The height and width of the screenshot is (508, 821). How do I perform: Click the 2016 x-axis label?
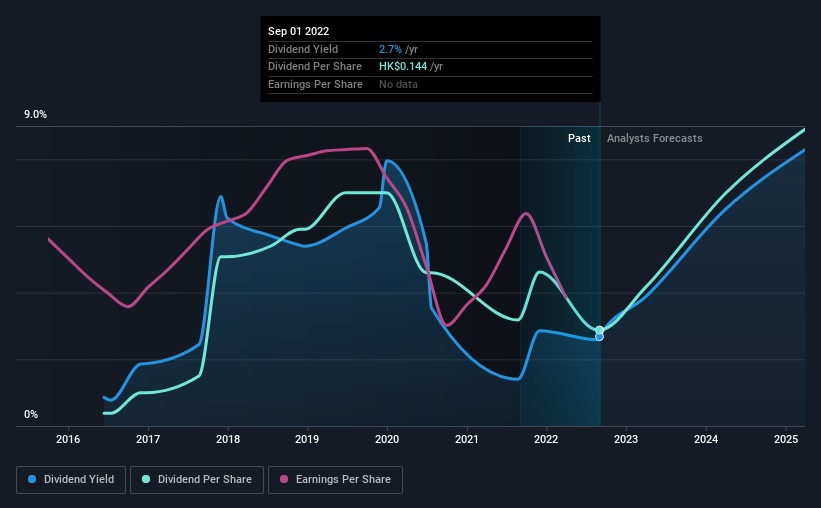pyautogui.click(x=68, y=439)
